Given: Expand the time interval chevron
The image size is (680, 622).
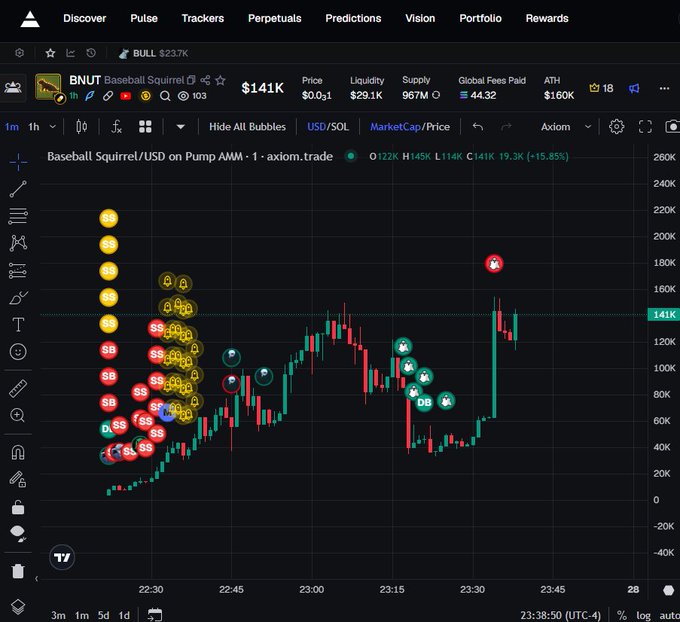Looking at the screenshot, I should click(x=52, y=127).
